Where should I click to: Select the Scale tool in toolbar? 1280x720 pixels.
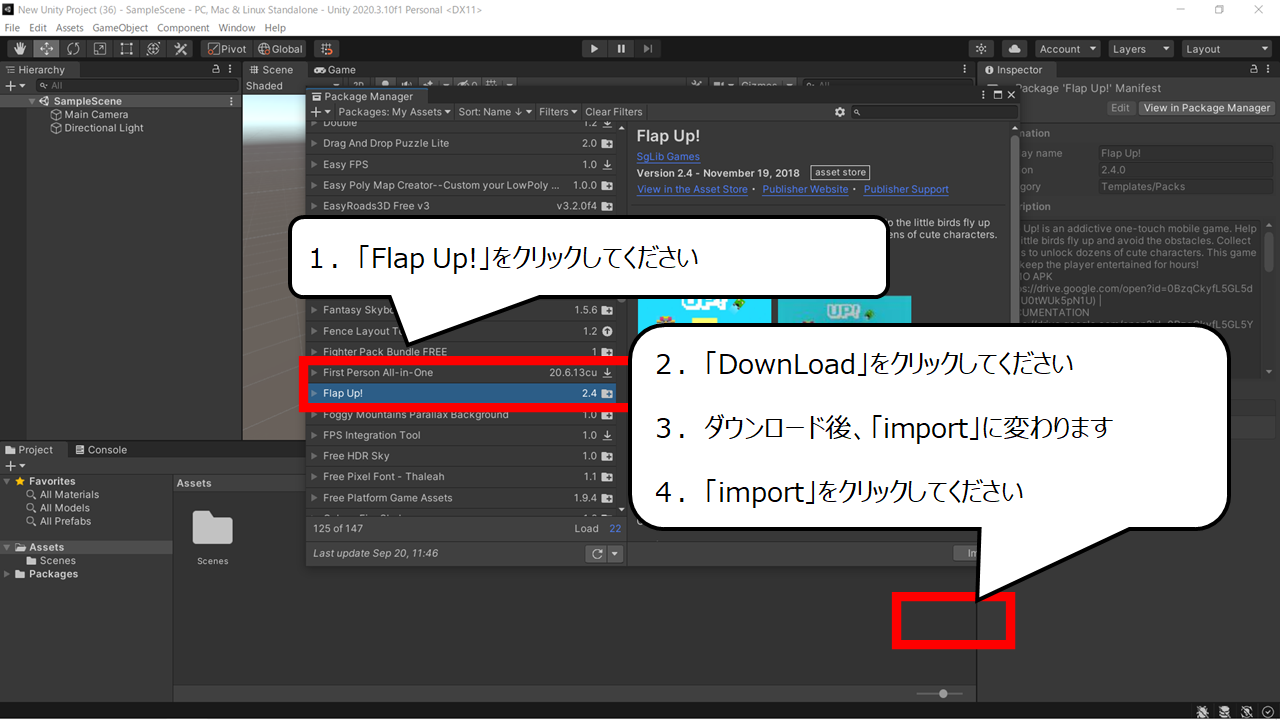tap(100, 48)
